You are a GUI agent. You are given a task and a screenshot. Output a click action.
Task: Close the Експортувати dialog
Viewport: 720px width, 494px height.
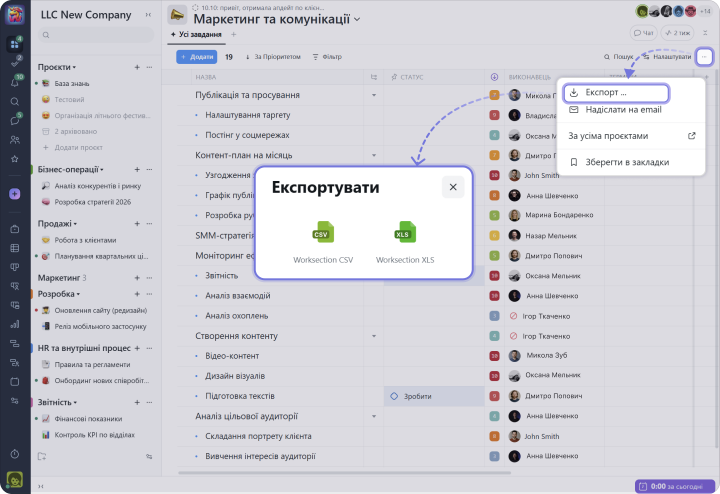(453, 187)
